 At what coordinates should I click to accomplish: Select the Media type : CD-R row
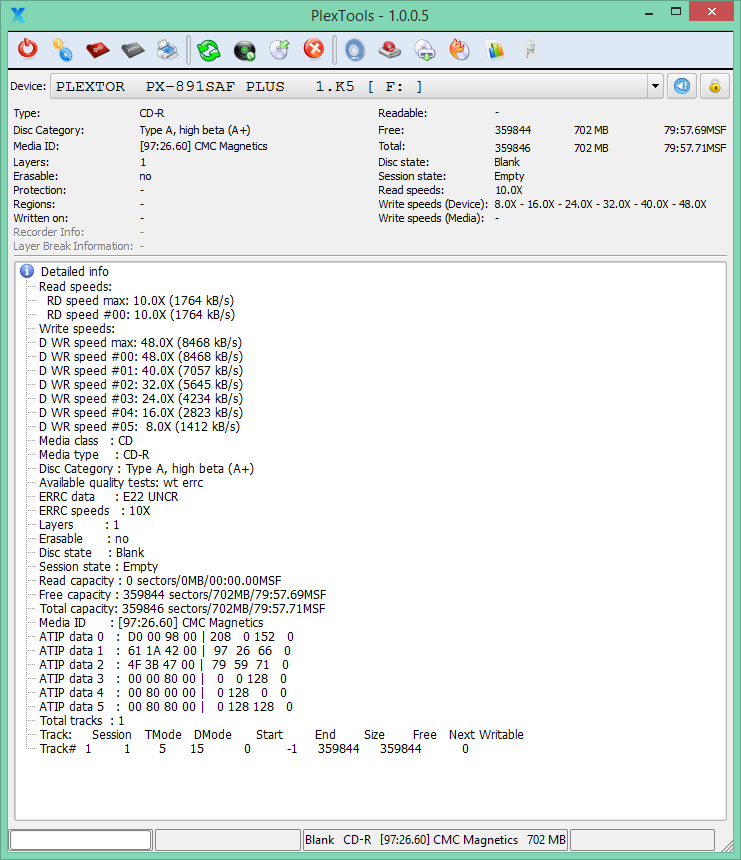94,455
